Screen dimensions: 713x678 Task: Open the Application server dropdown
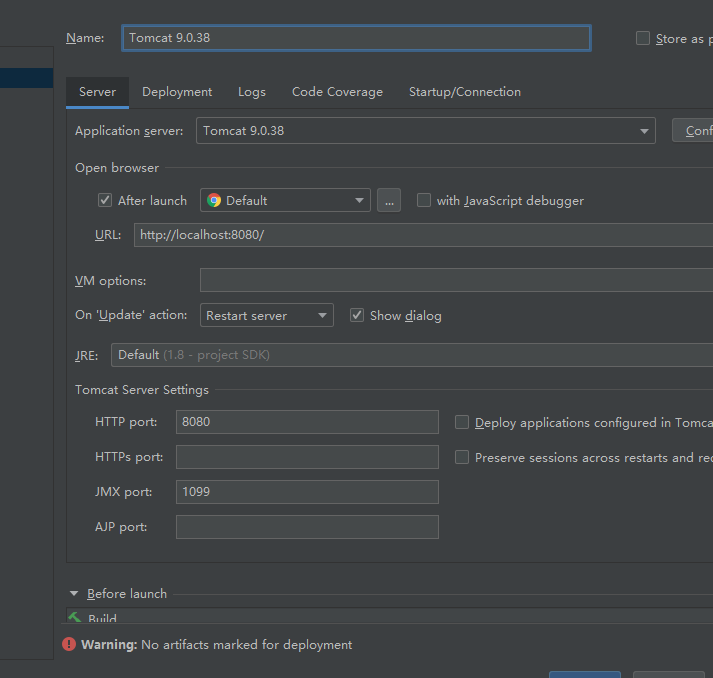pyautogui.click(x=426, y=131)
